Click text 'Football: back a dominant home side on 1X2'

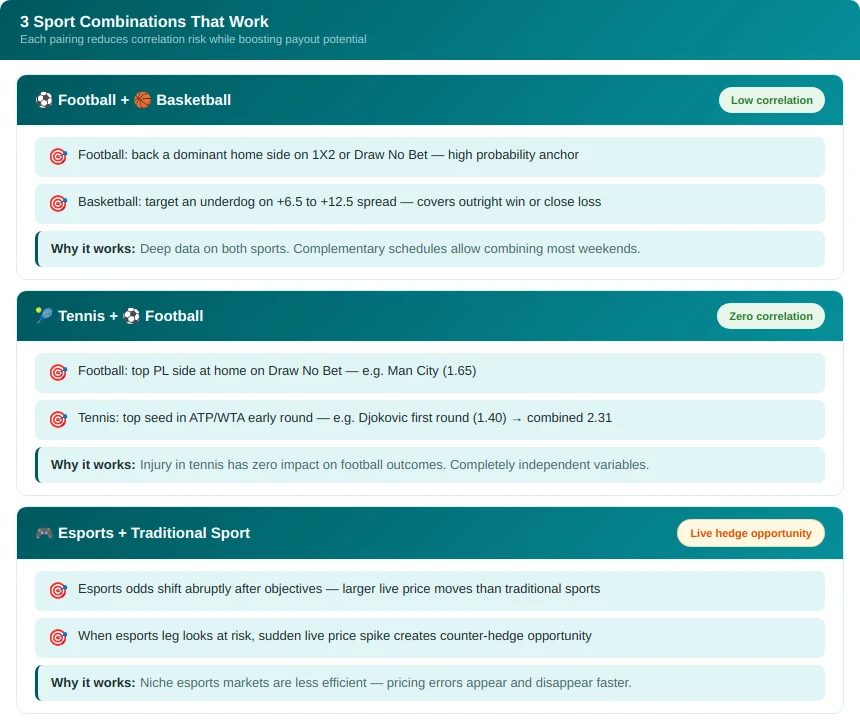coord(328,155)
